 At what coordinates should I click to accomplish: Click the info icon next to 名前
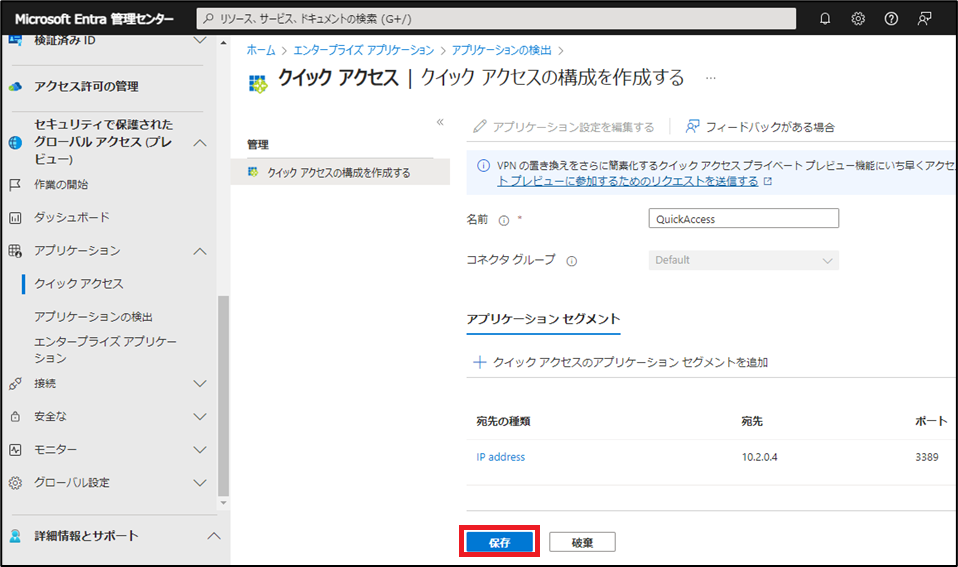(503, 221)
